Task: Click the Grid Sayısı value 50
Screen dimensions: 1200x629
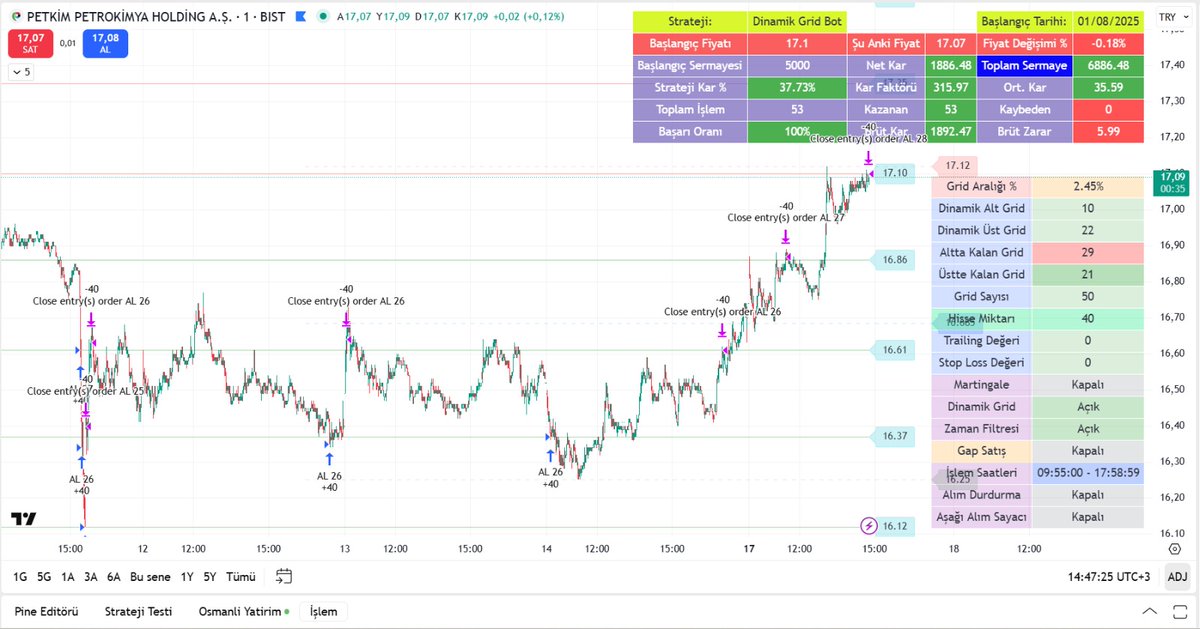Action: tap(1088, 296)
